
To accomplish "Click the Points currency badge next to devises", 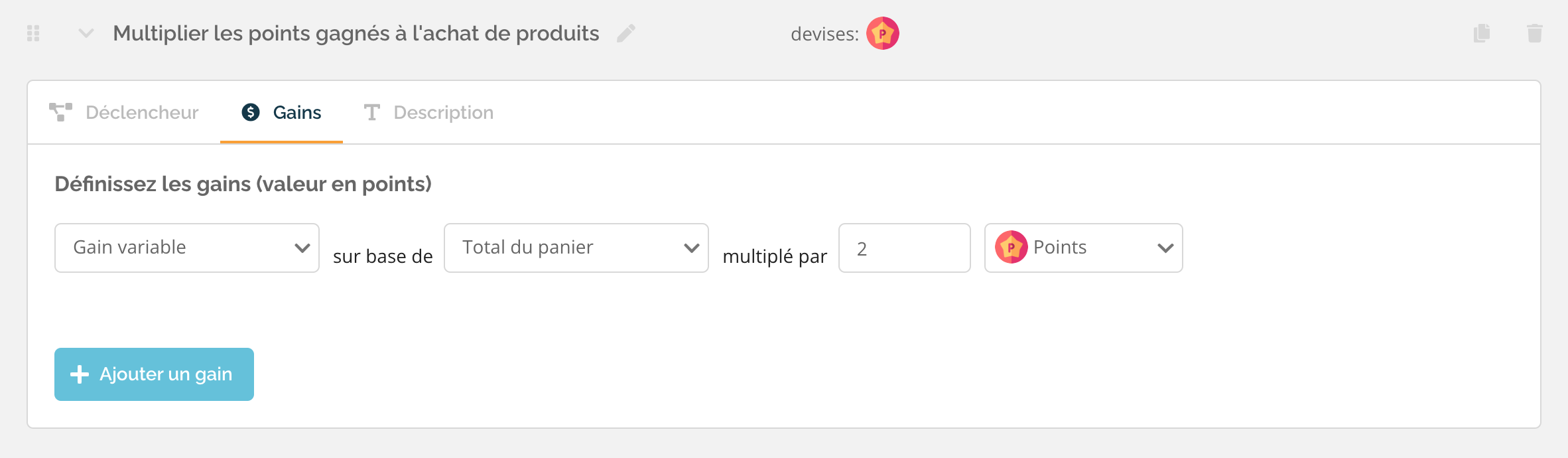I will point(883,33).
